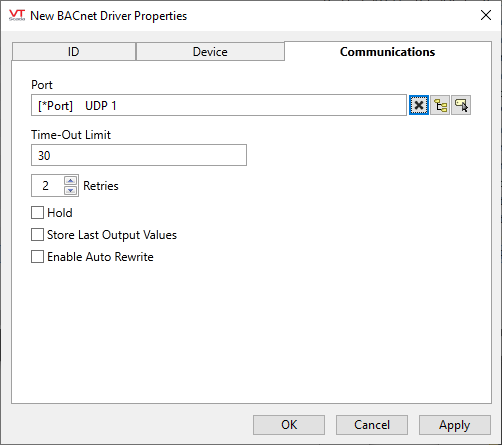Increase the Retries value with up arrow

pos(70,181)
